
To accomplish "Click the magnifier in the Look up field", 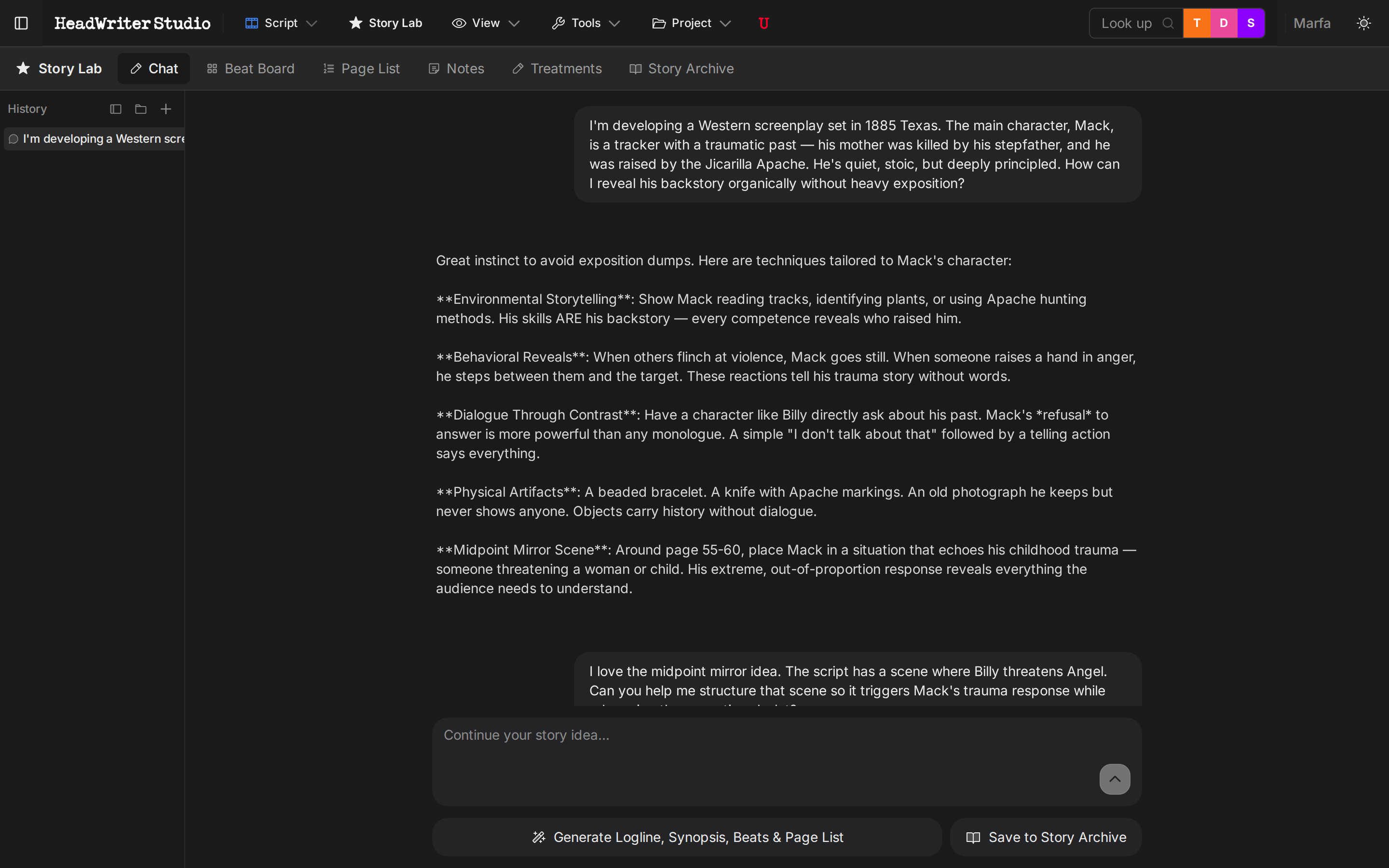I will [1169, 23].
